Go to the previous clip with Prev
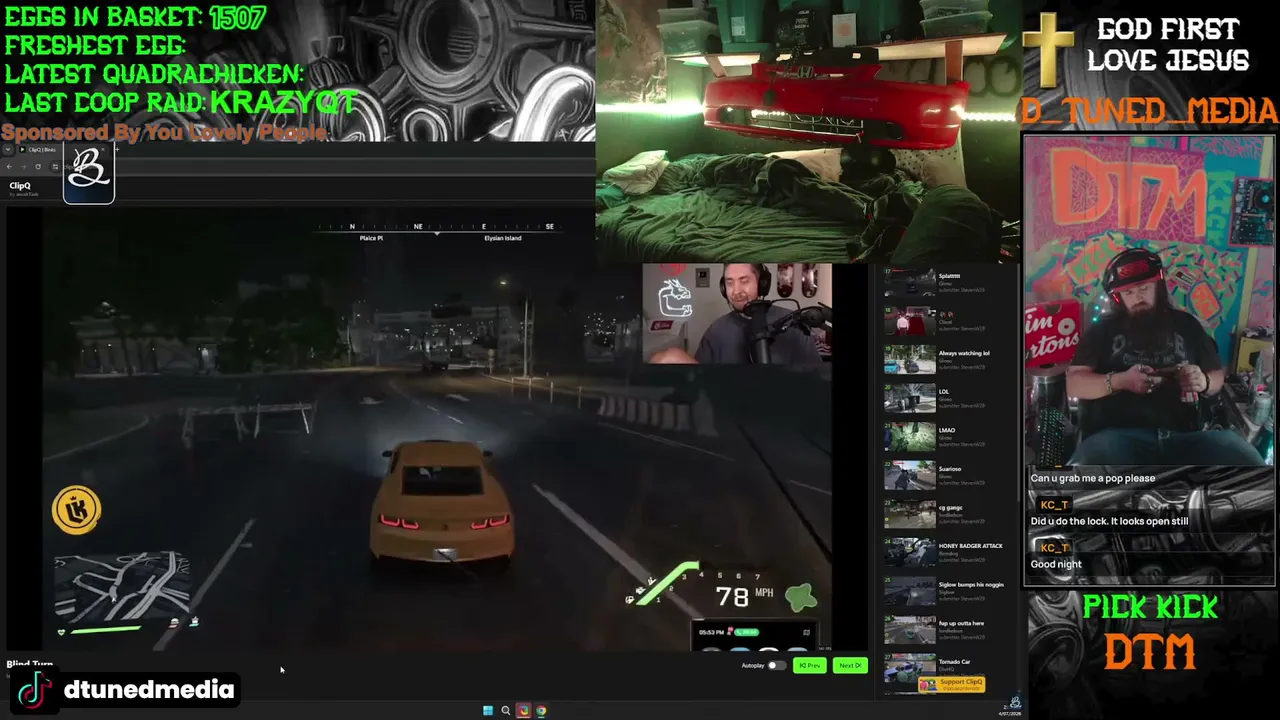Screen dimensions: 1280x720 point(810,665)
